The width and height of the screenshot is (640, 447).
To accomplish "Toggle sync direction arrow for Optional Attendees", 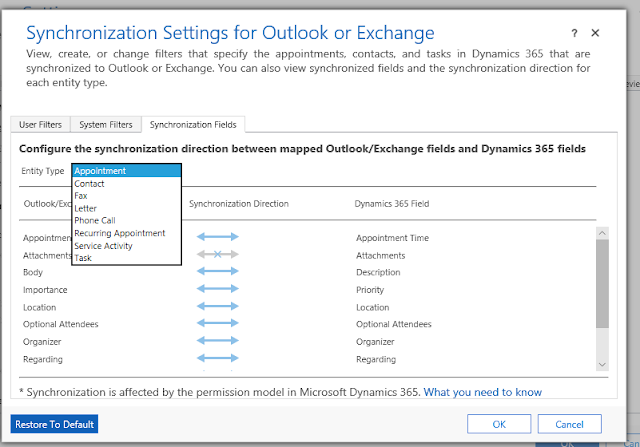I will (x=217, y=324).
